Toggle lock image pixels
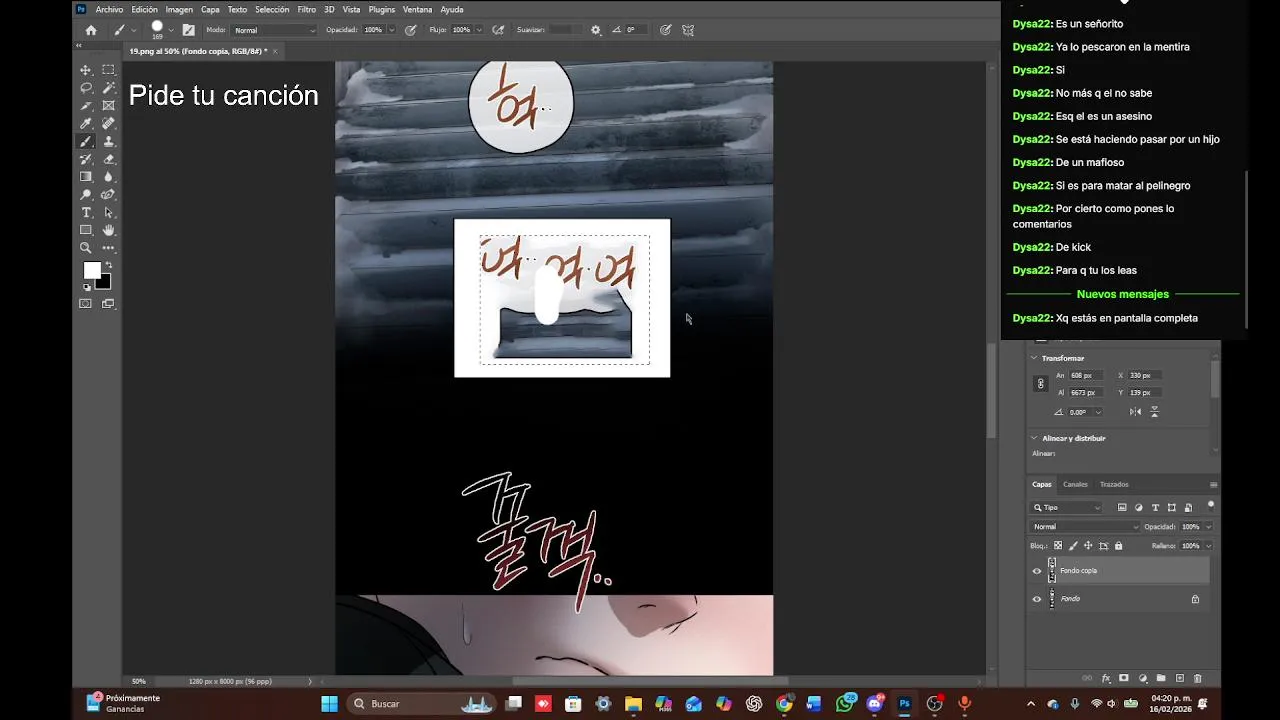The height and width of the screenshot is (720, 1280). (1073, 546)
